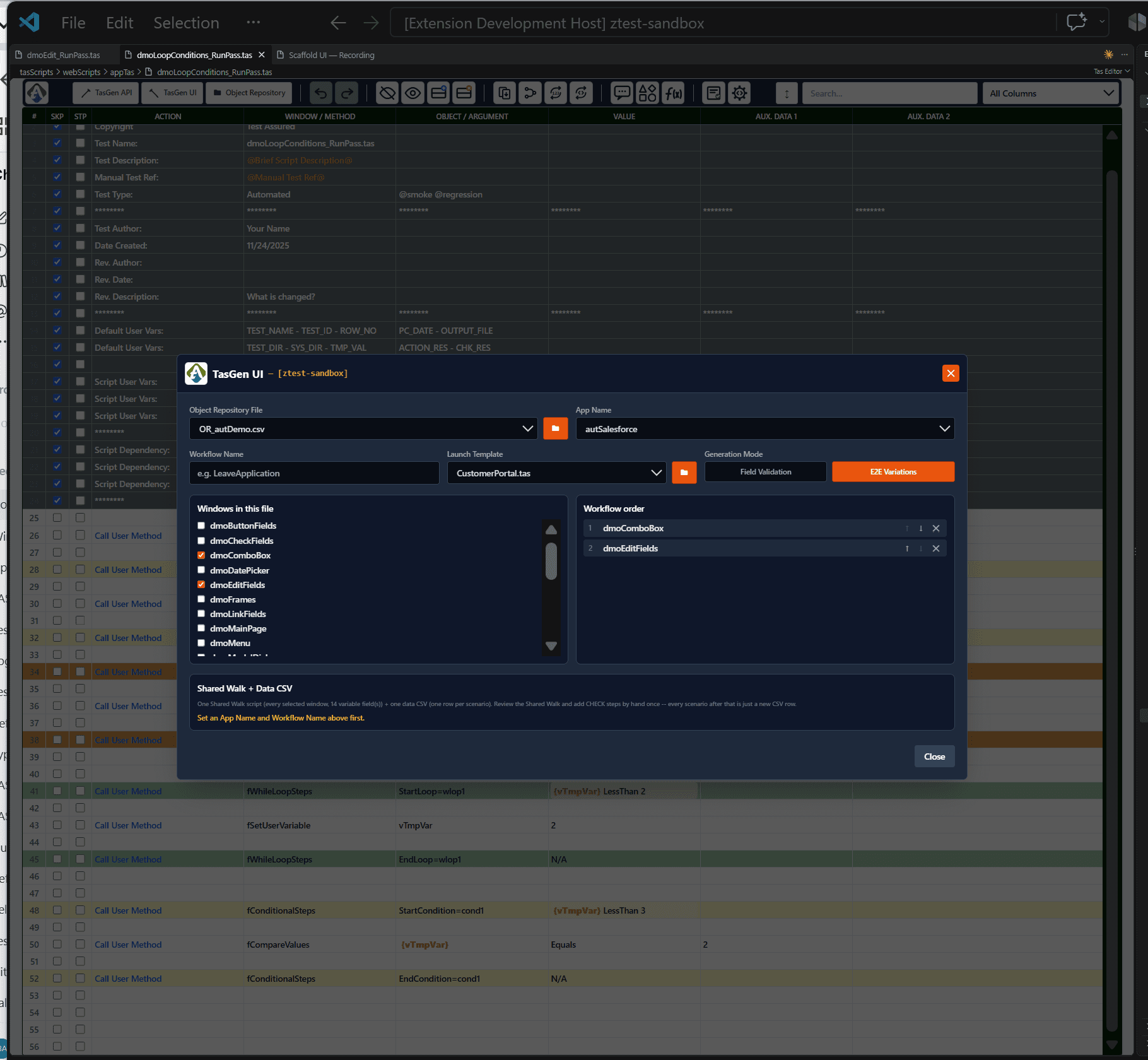1148x1060 pixels.
Task: Click the code settings gear icon
Action: pos(739,93)
